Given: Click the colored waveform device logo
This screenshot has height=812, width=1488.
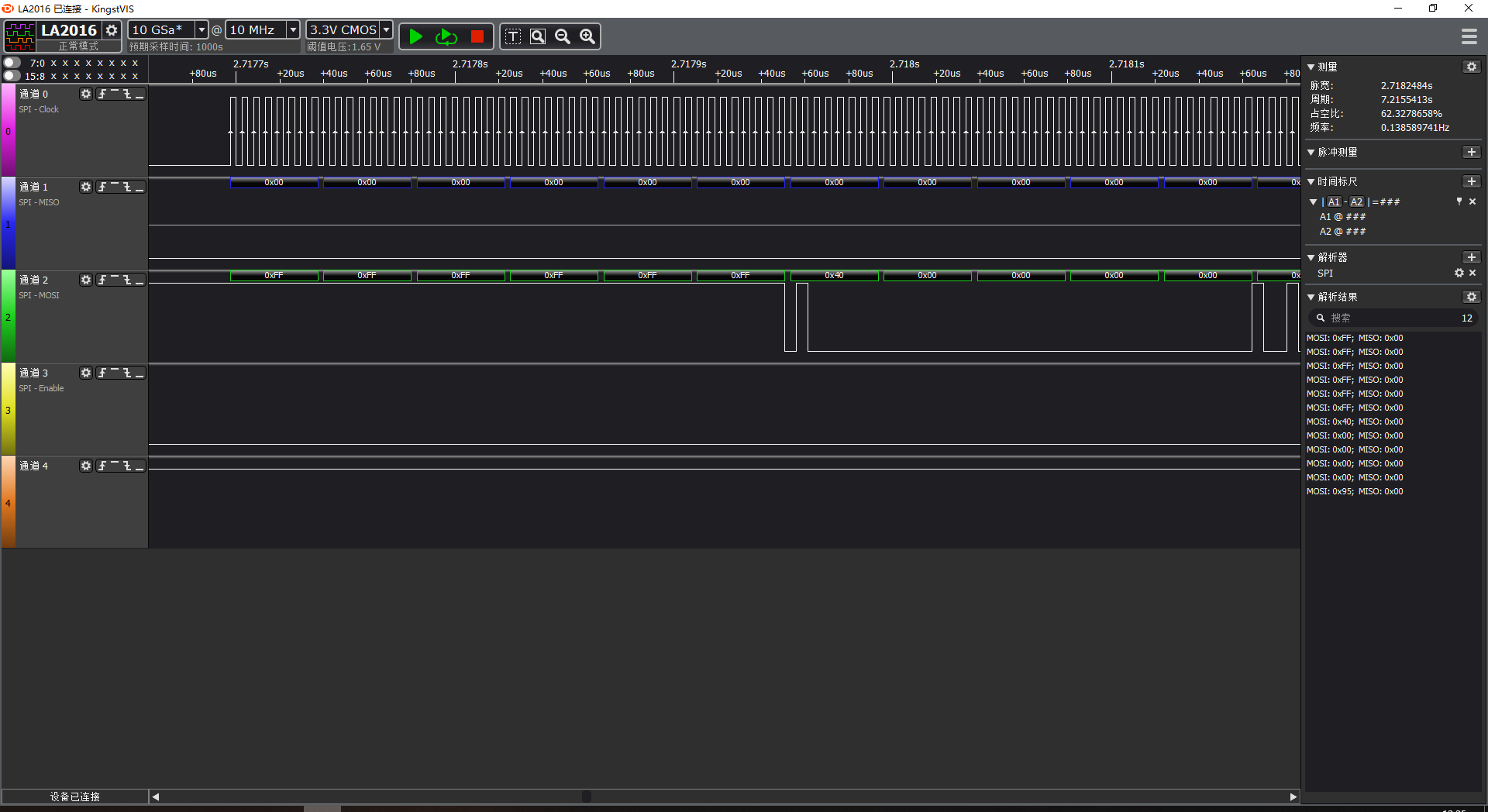Looking at the screenshot, I should (20, 36).
